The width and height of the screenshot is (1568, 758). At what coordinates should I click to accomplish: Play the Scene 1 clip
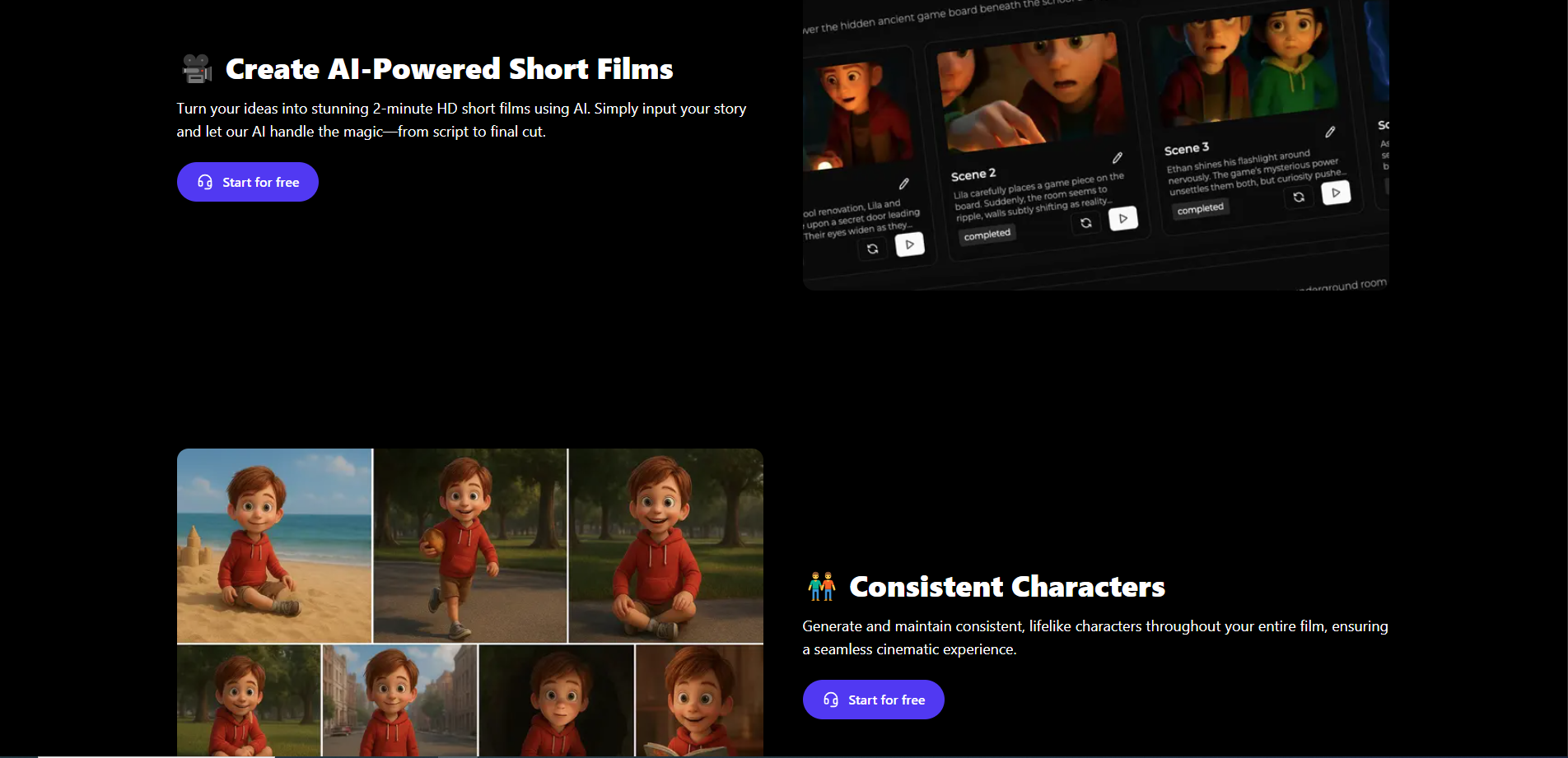[909, 244]
